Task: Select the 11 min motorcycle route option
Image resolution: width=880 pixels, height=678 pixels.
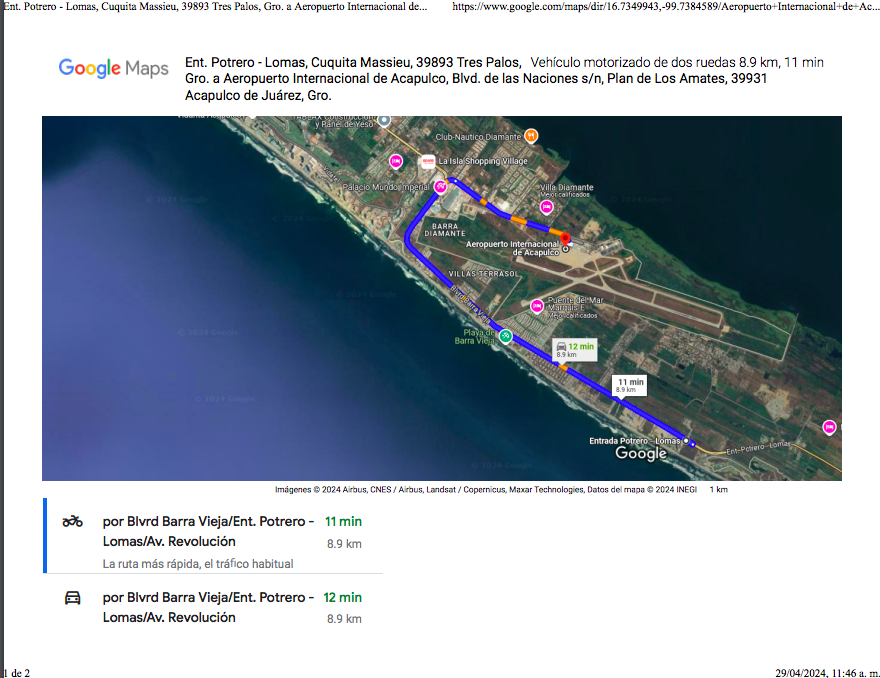Action: click(213, 536)
